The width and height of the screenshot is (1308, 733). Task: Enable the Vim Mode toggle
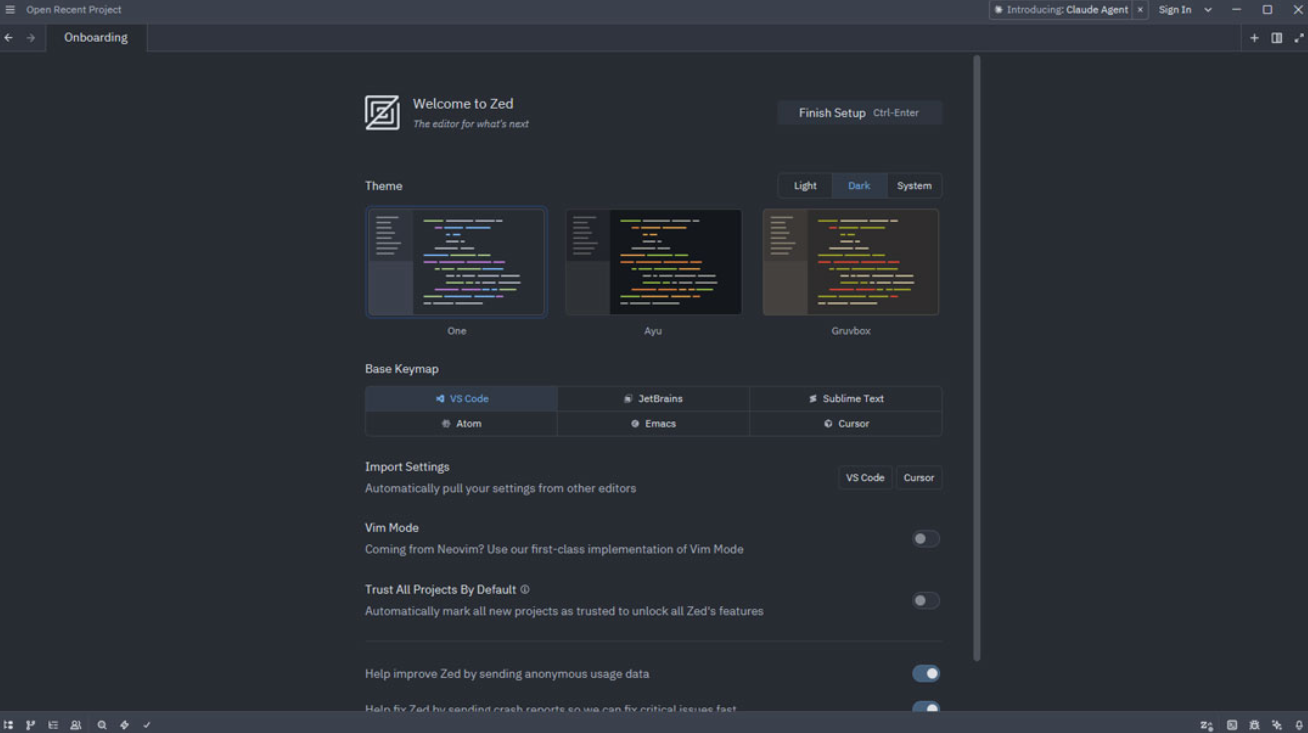pos(925,539)
